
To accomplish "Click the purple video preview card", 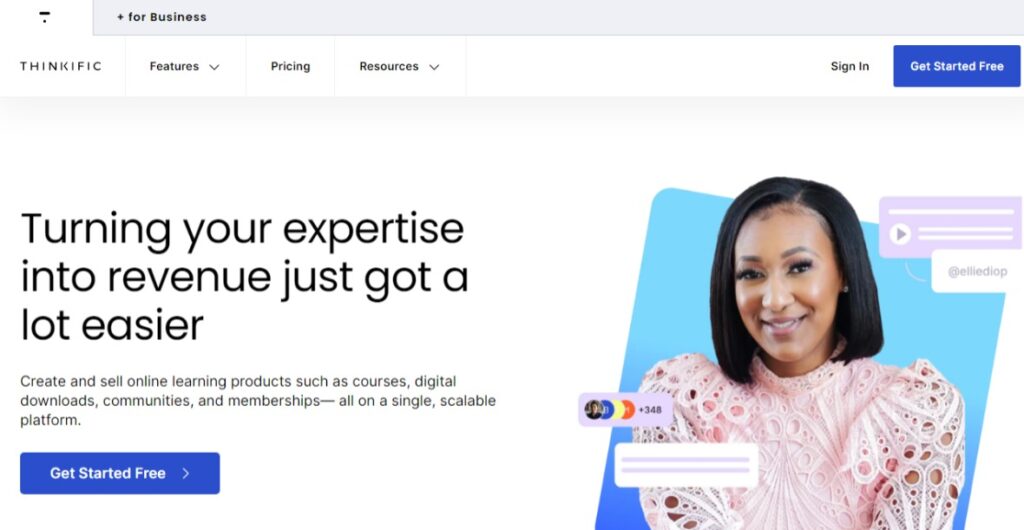I will [950, 227].
